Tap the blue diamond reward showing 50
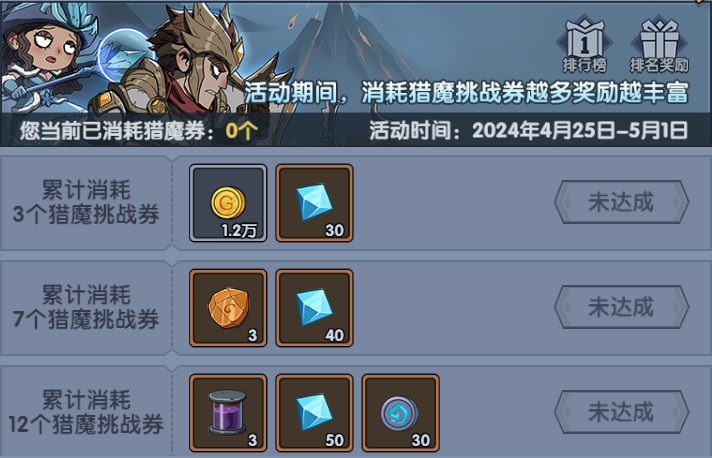 tap(314, 413)
